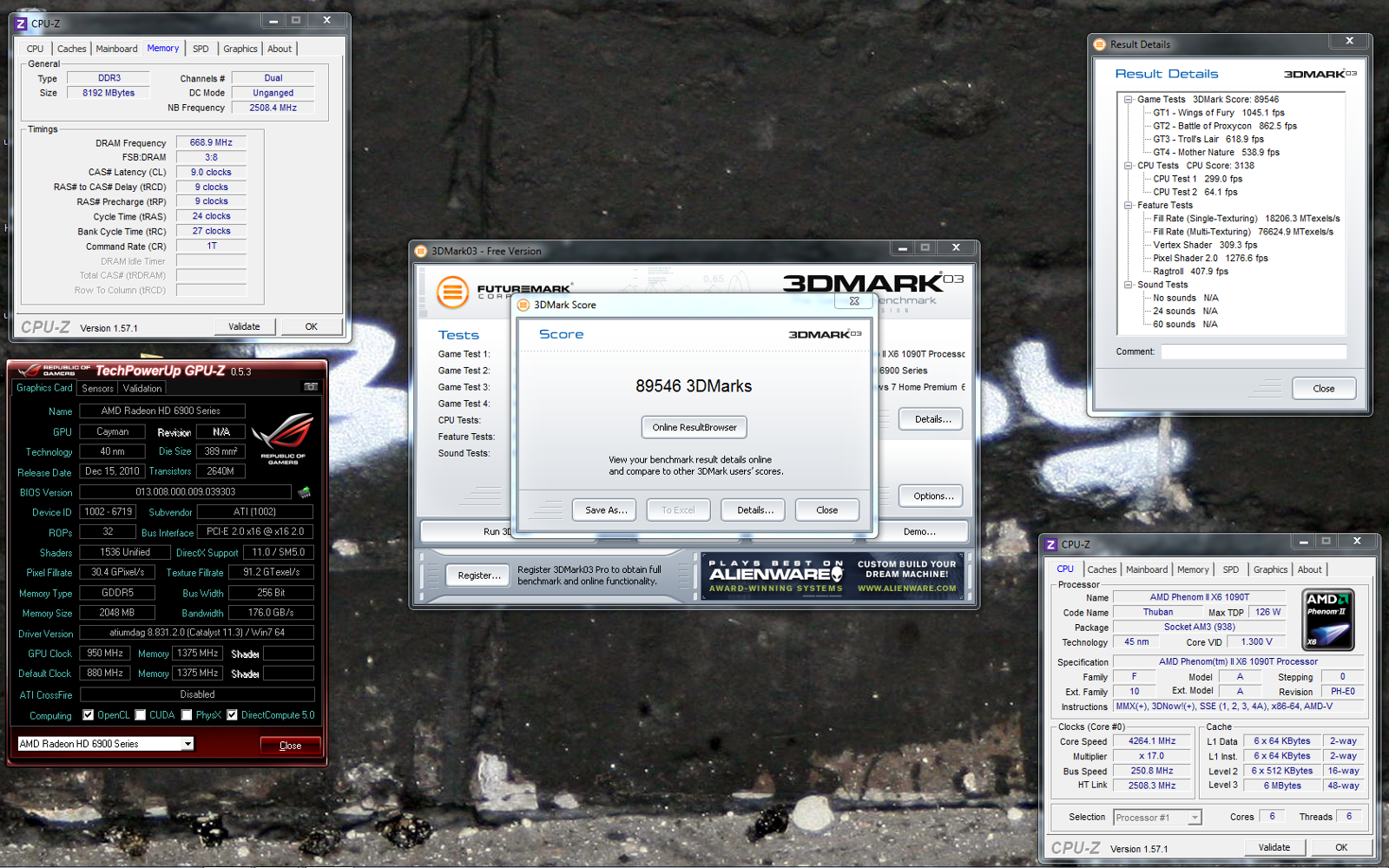The width and height of the screenshot is (1389, 868).
Task: Select the CPU Test 1 result row
Action: 1197,179
